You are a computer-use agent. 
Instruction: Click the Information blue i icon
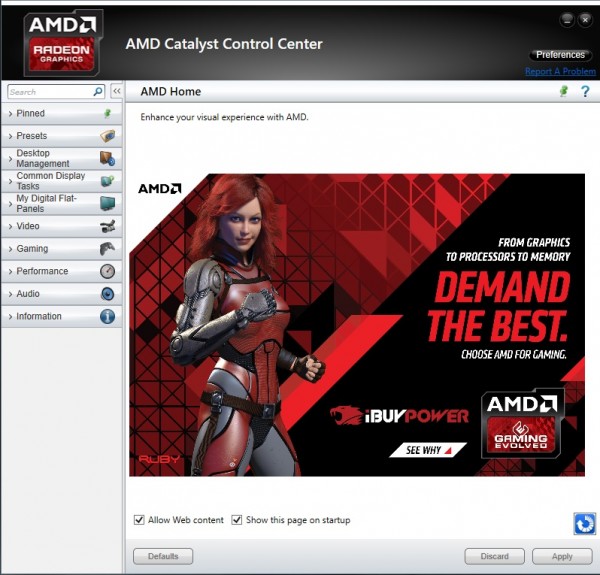108,316
